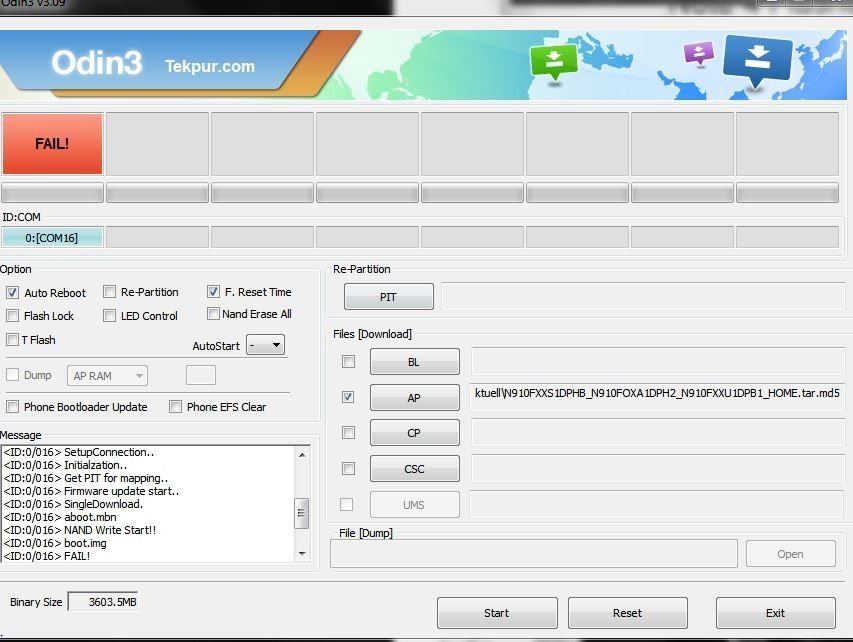Image resolution: width=853 pixels, height=642 pixels.
Task: Check the UMS file checkbox
Action: tap(346, 504)
